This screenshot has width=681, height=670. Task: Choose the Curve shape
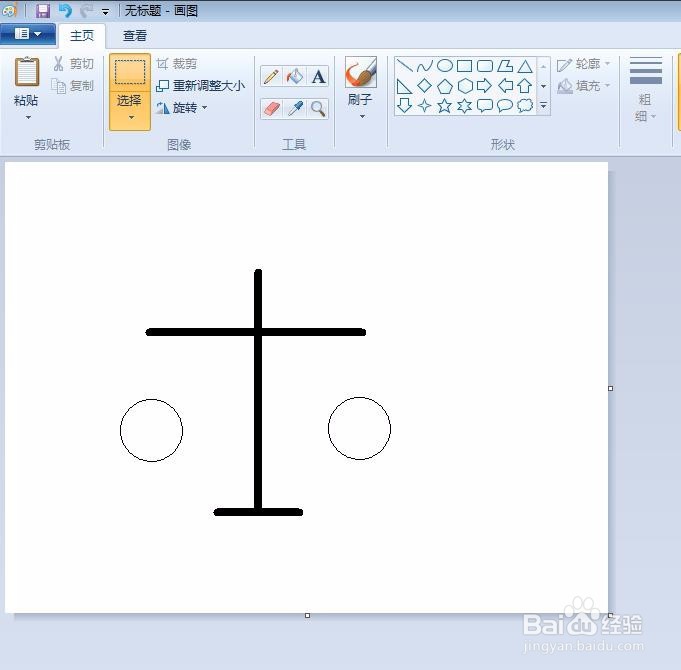pos(424,66)
